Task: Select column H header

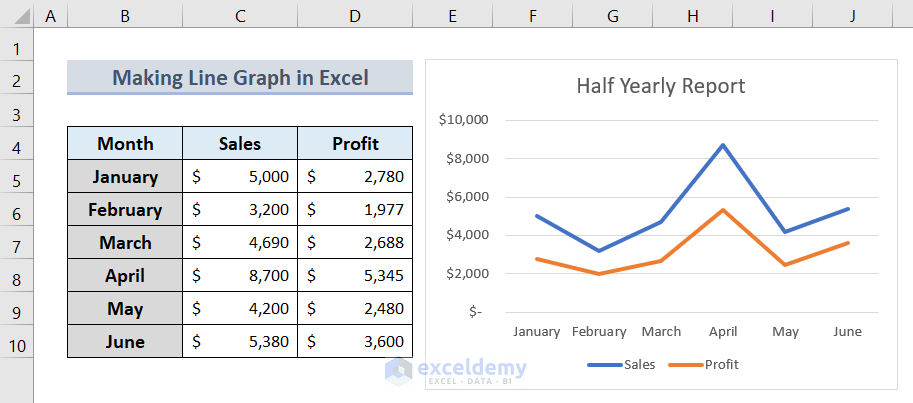Action: [692, 17]
